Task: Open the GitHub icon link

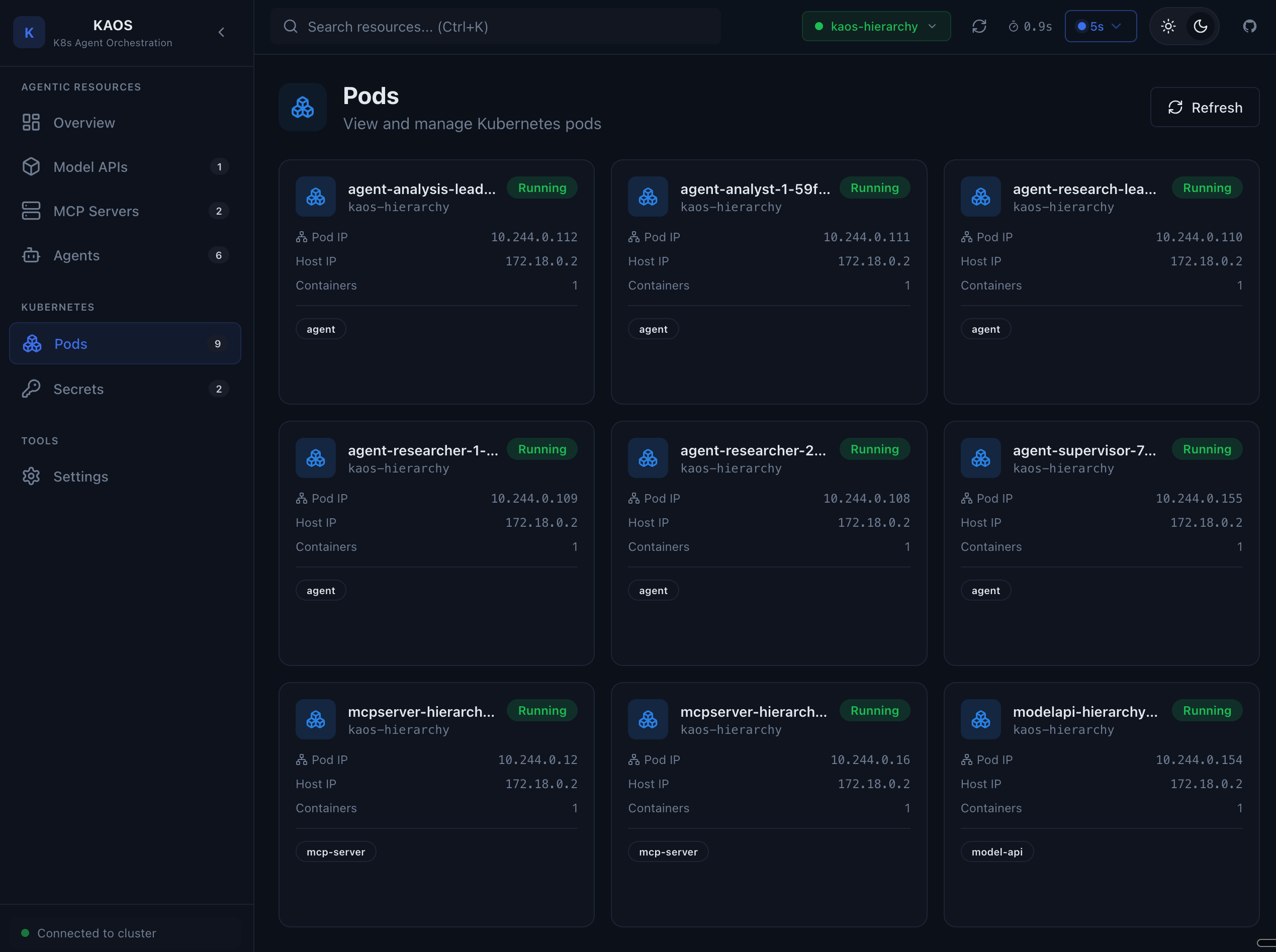Action: tap(1249, 26)
